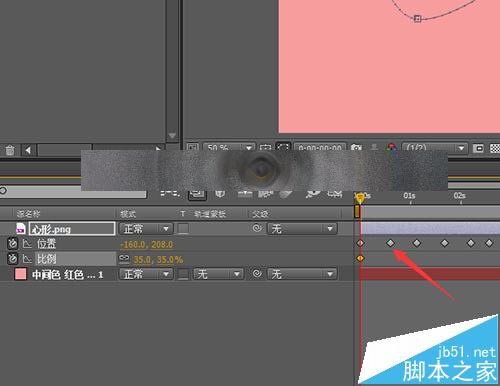Screen dimensions: 500x386
Task: Click the left scroll arrow beside trash icon
Action: (28, 150)
